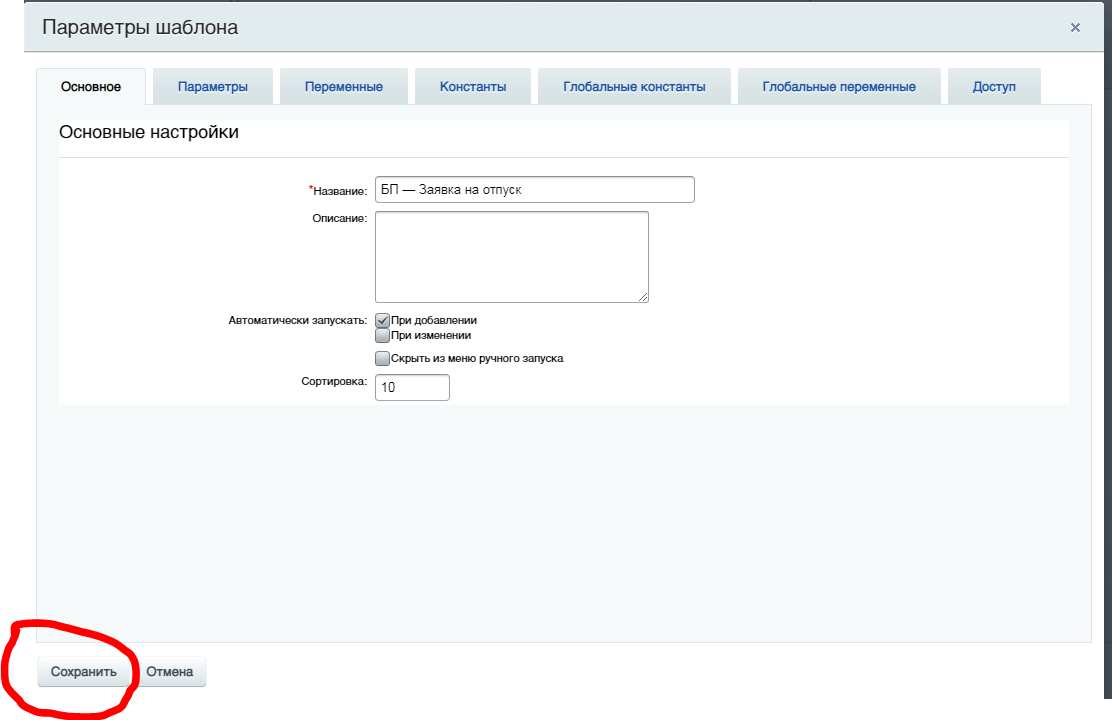Click the Описание label
Viewport: 1112px width, 720px height.
[340, 218]
